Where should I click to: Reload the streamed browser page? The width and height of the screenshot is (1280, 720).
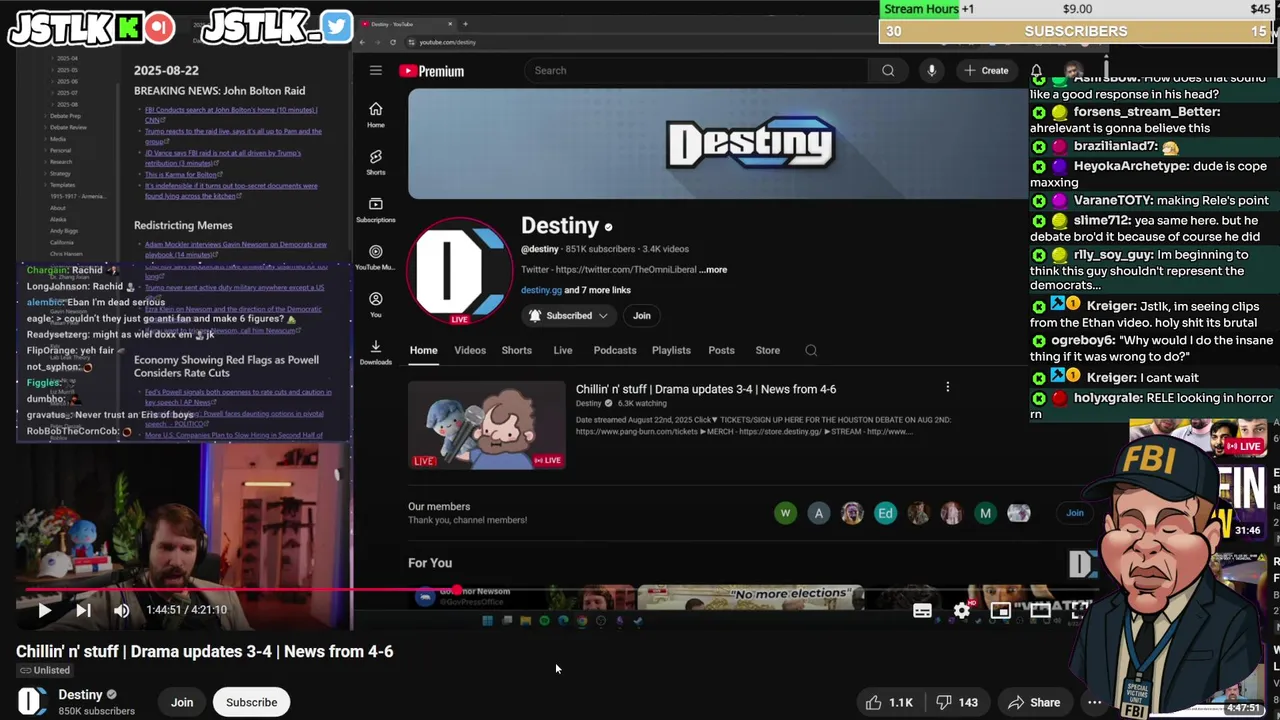(x=392, y=42)
